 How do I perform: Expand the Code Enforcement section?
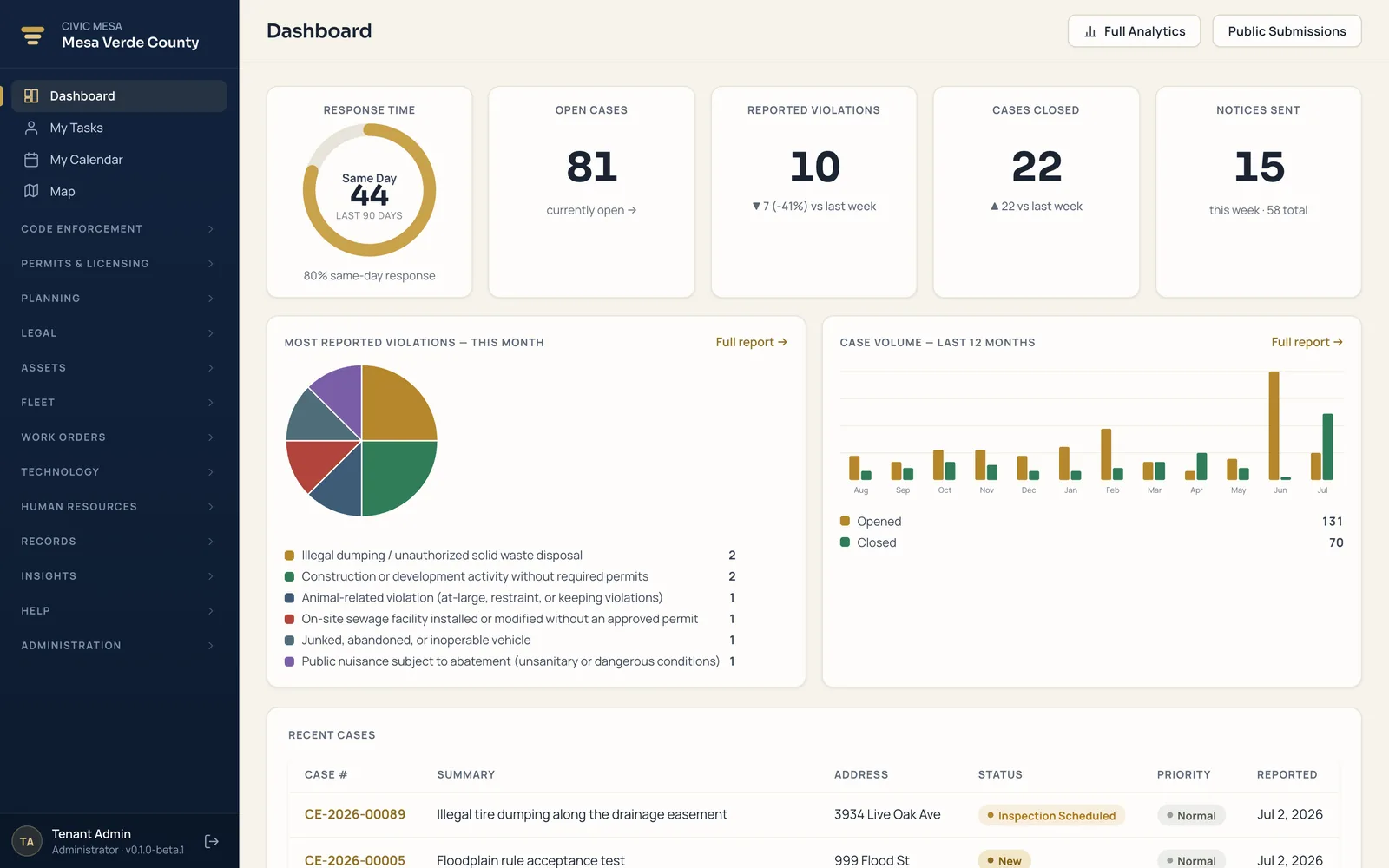pos(119,229)
